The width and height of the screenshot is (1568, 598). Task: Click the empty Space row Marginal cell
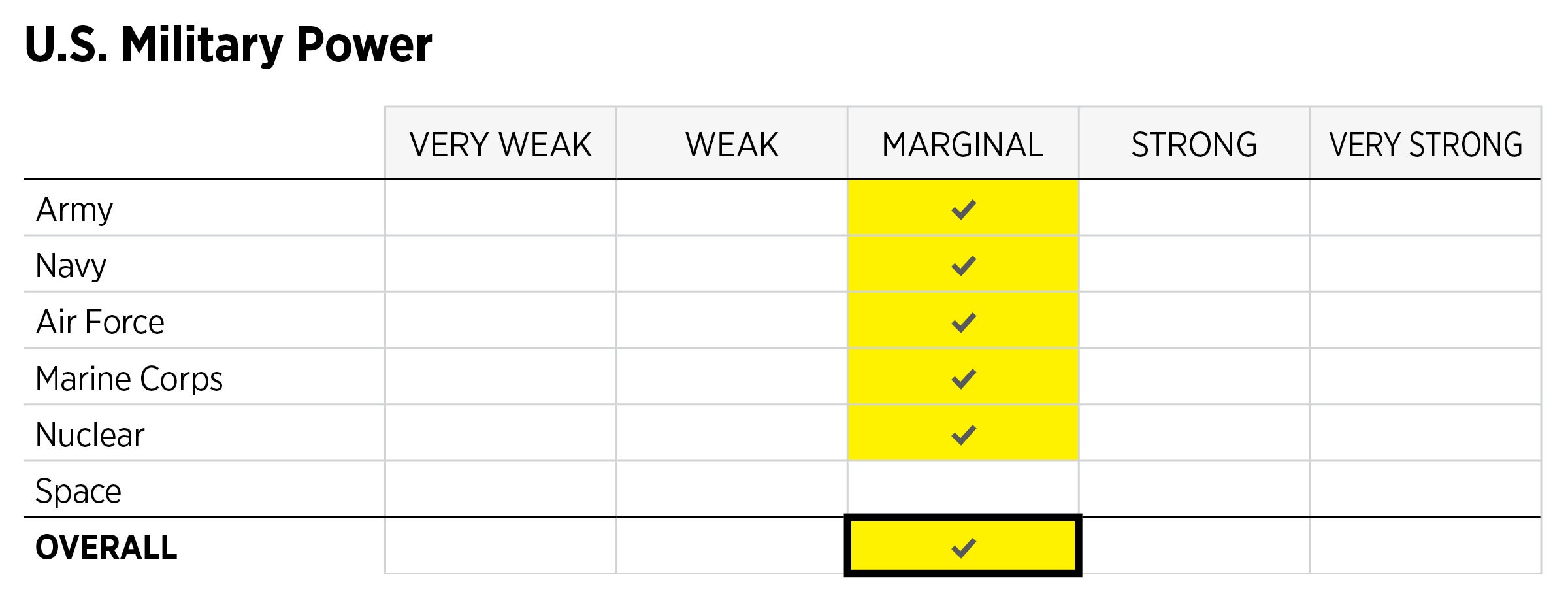[x=963, y=490]
